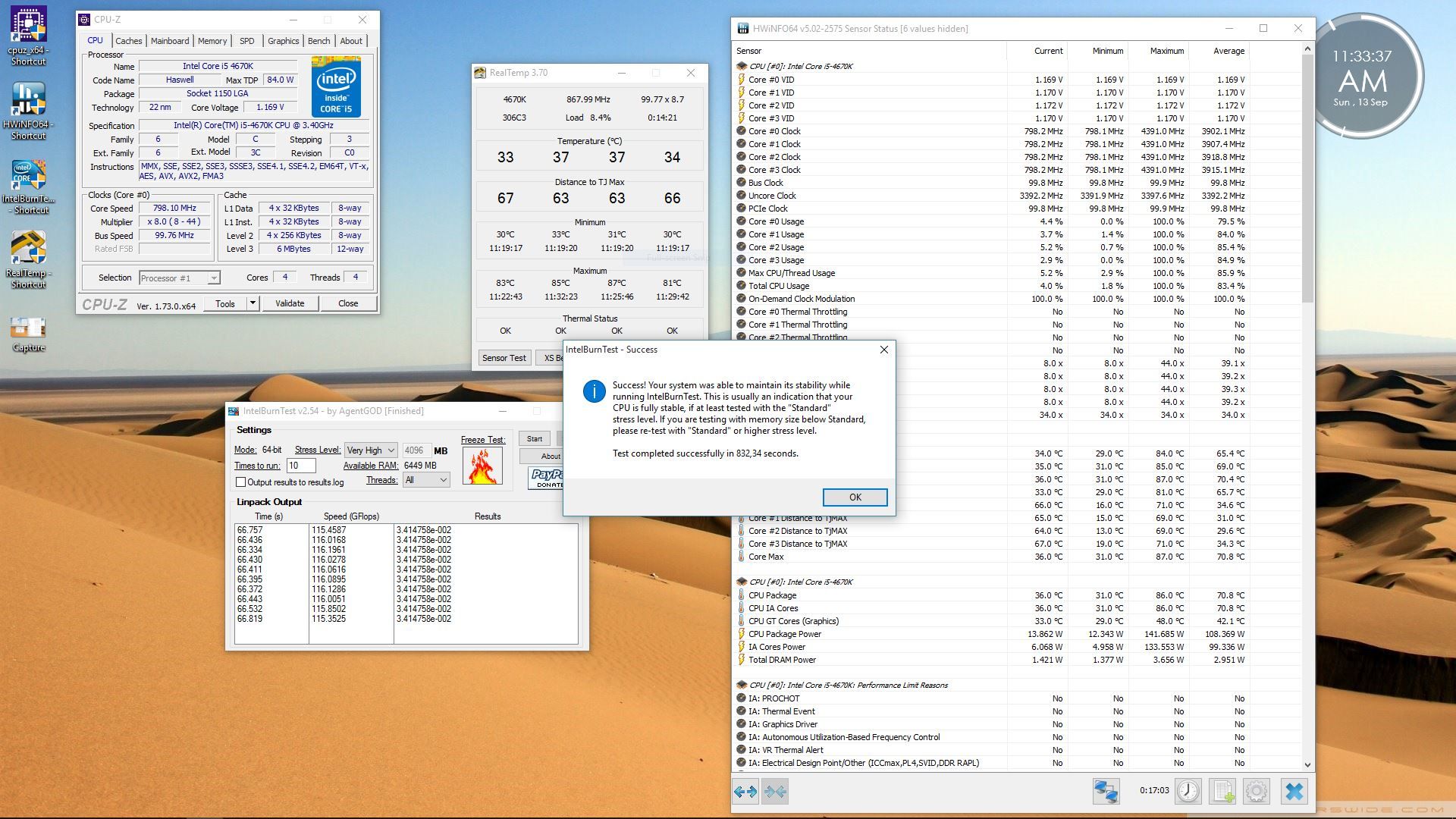Screen dimensions: 1456x819
Task: Click the IntelBurnTest Freeze Test flame icon
Action: 482,466
